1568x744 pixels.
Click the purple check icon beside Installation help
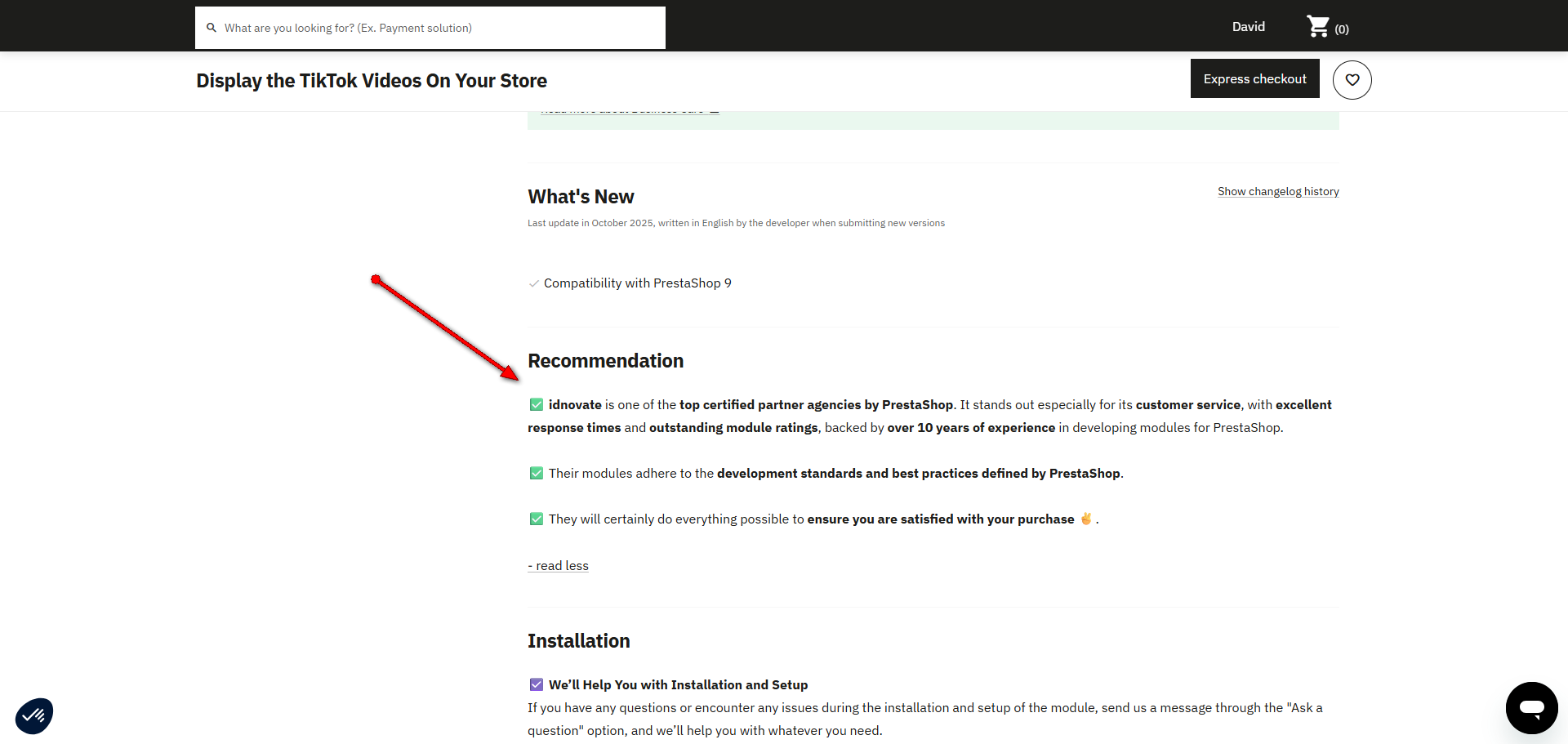pyautogui.click(x=537, y=684)
